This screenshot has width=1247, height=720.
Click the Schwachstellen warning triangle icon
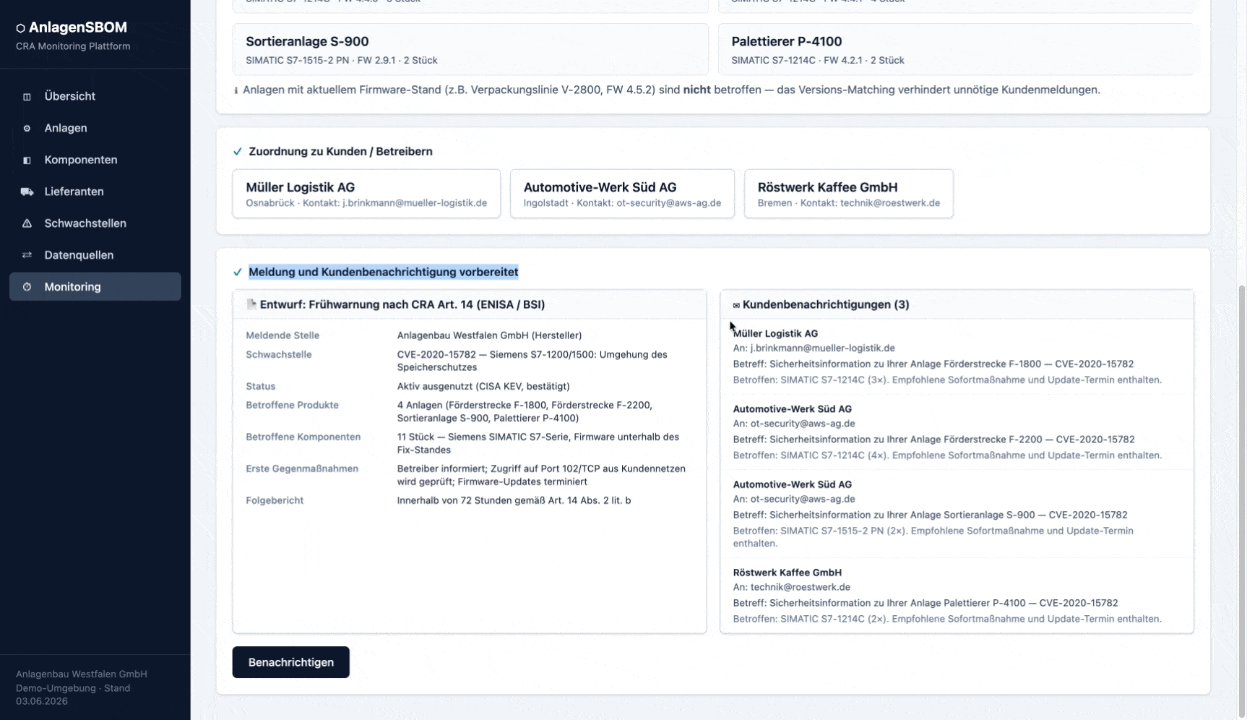27,224
